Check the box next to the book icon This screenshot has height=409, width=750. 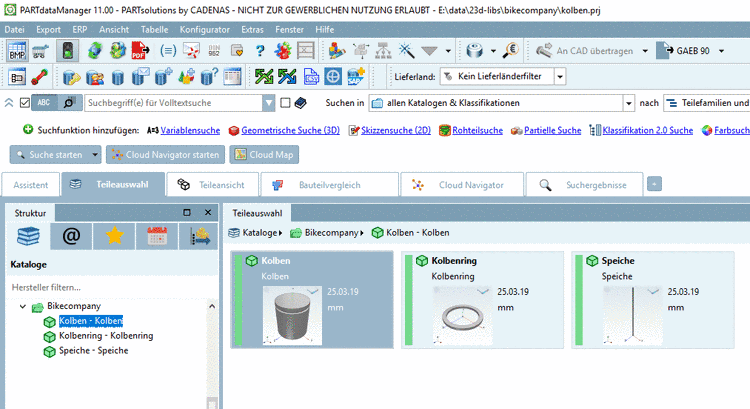(285, 103)
